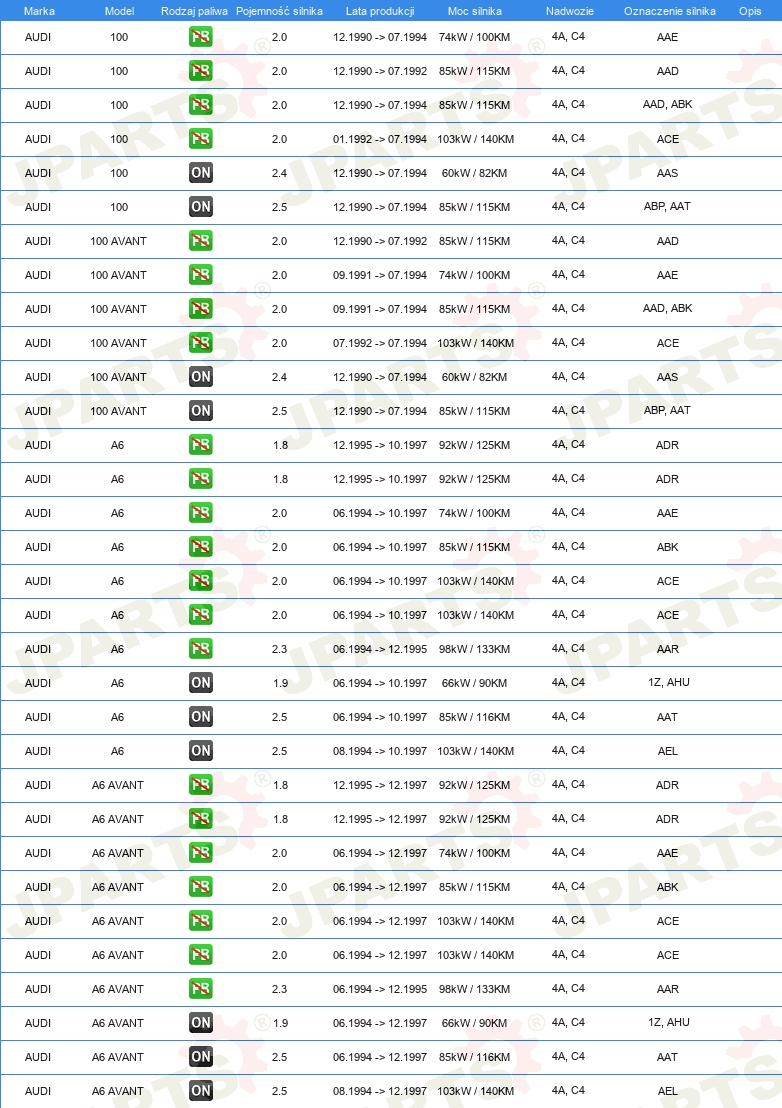Click diesel ON icon in Audi 100 'ABP, AAT' row

click(201, 206)
